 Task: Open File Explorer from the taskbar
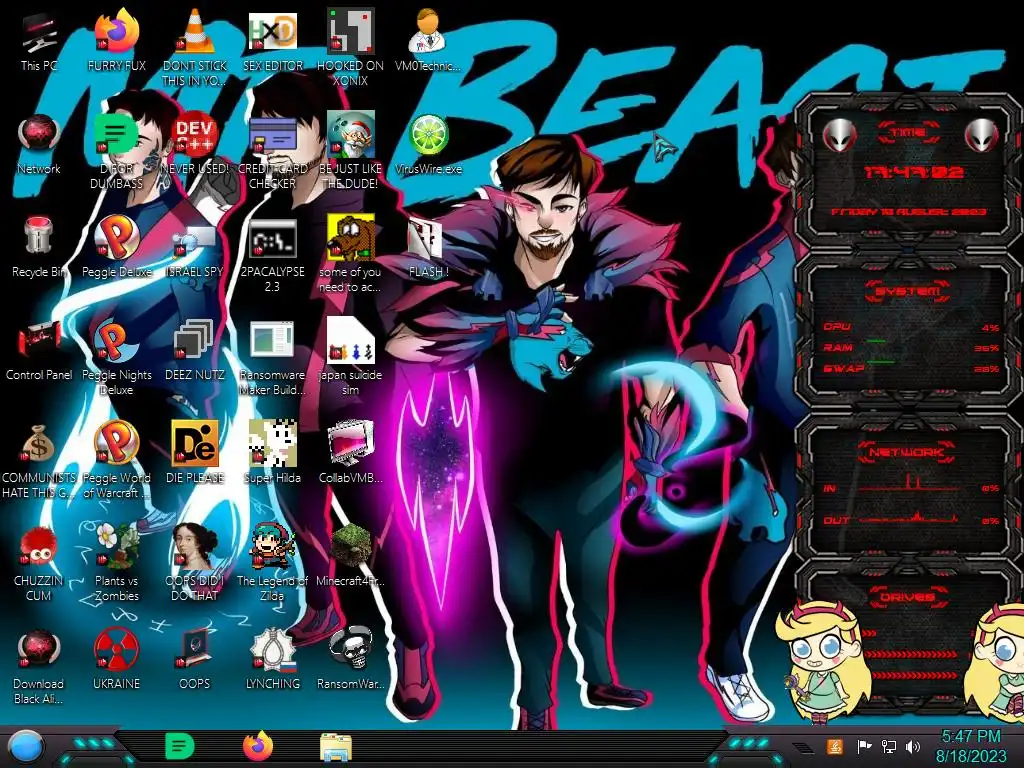(336, 747)
